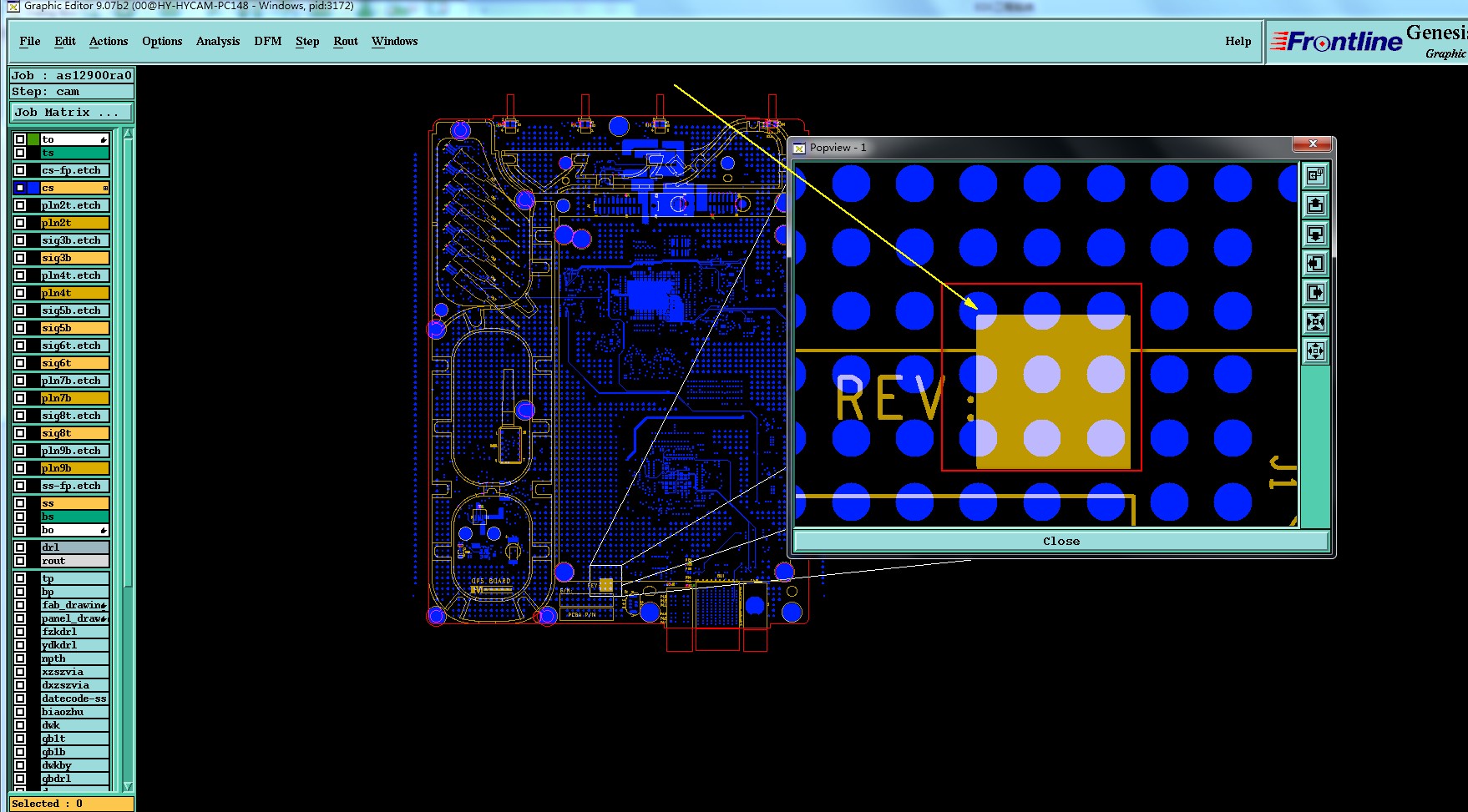Open the Help menu
Image resolution: width=1468 pixels, height=812 pixels.
[x=1238, y=41]
